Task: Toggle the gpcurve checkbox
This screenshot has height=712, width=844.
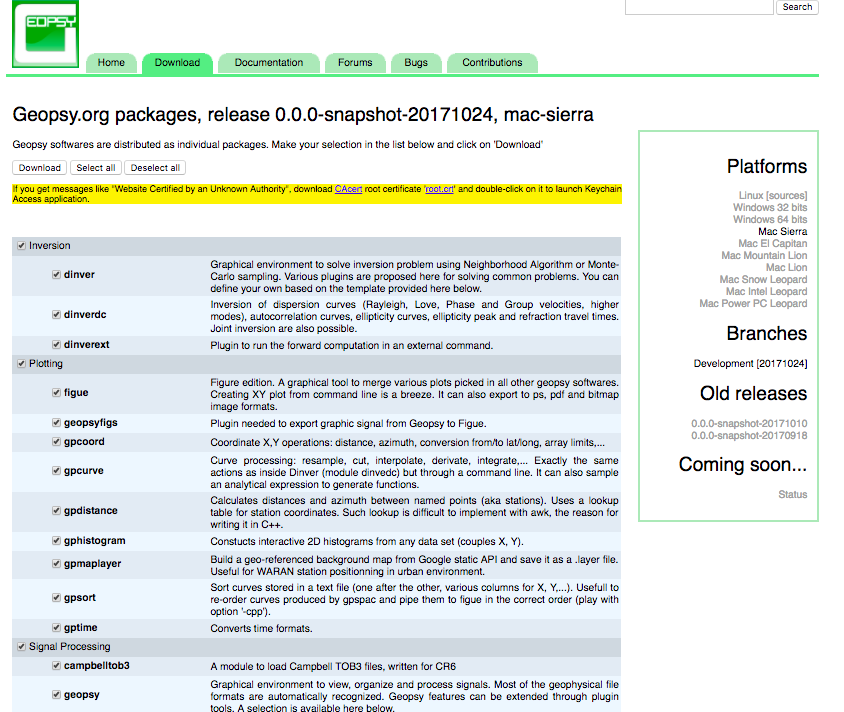Action: 57,471
